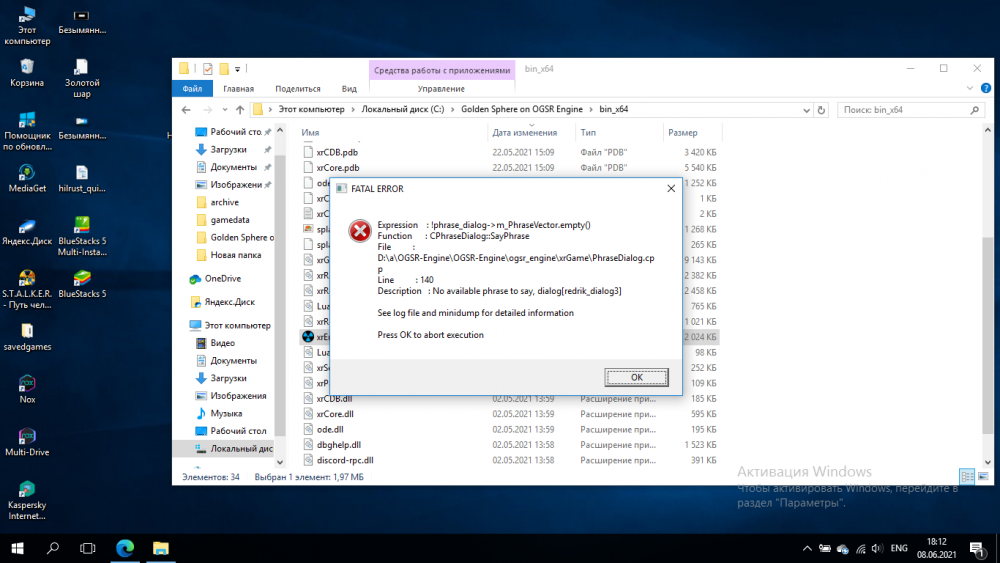Switch to the Вид ribbon tab
The height and width of the screenshot is (563, 1000).
click(x=349, y=89)
